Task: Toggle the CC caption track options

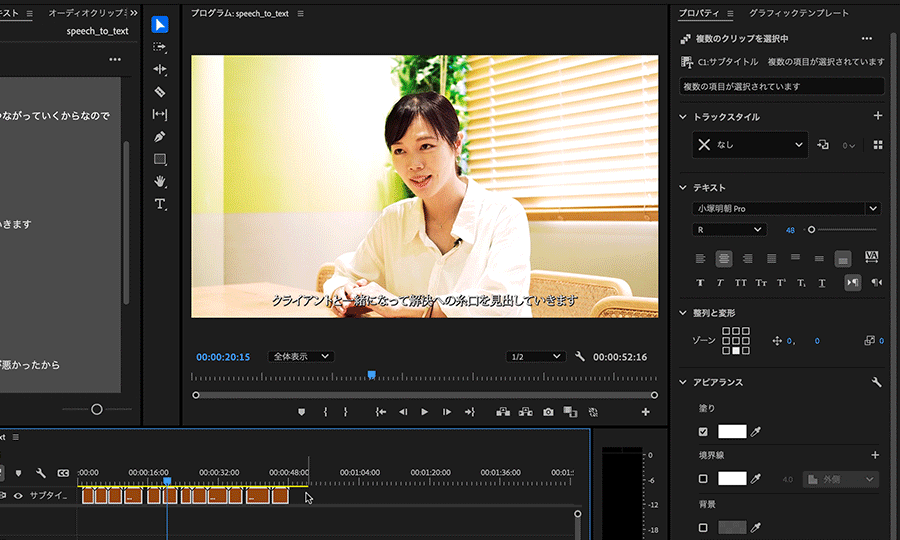Action: (63, 473)
